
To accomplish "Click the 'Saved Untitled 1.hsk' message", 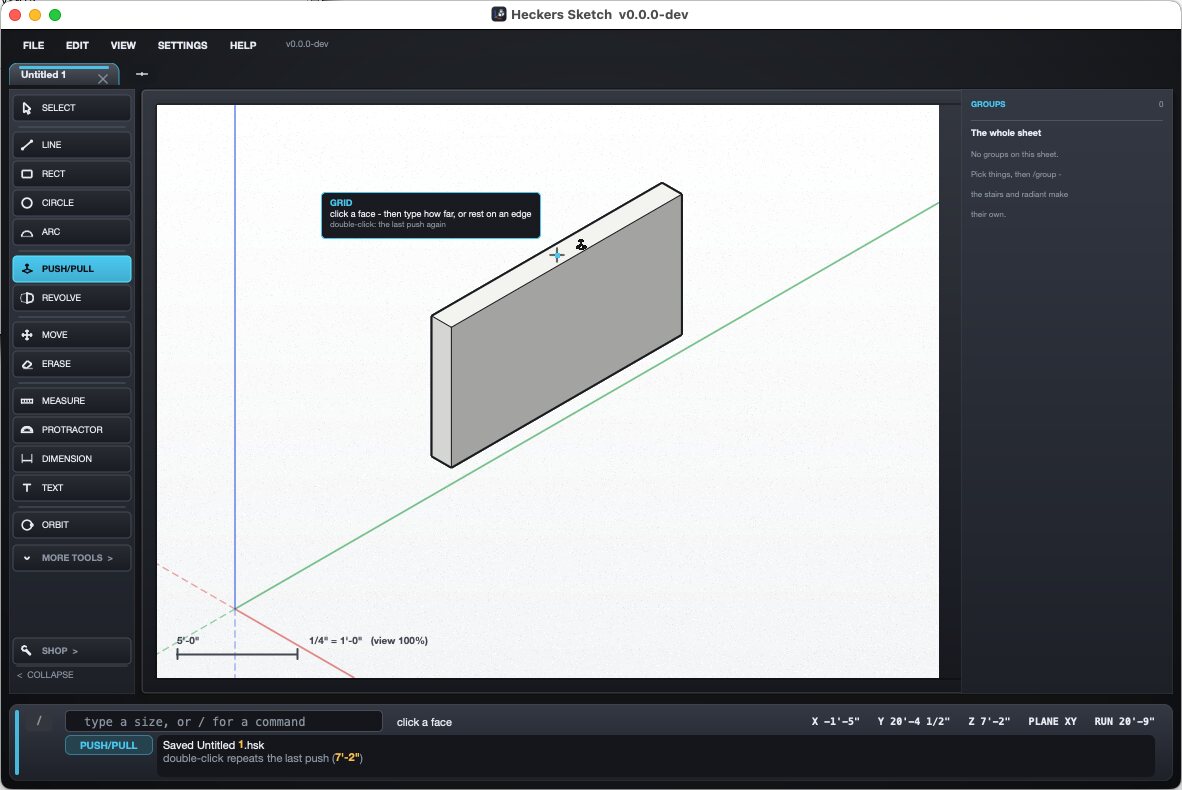I will pyautogui.click(x=213, y=745).
